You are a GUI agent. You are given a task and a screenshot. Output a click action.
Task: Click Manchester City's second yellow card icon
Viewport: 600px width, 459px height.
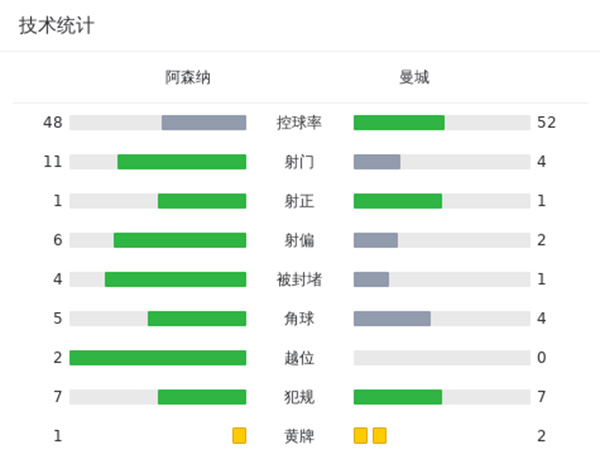[379, 436]
